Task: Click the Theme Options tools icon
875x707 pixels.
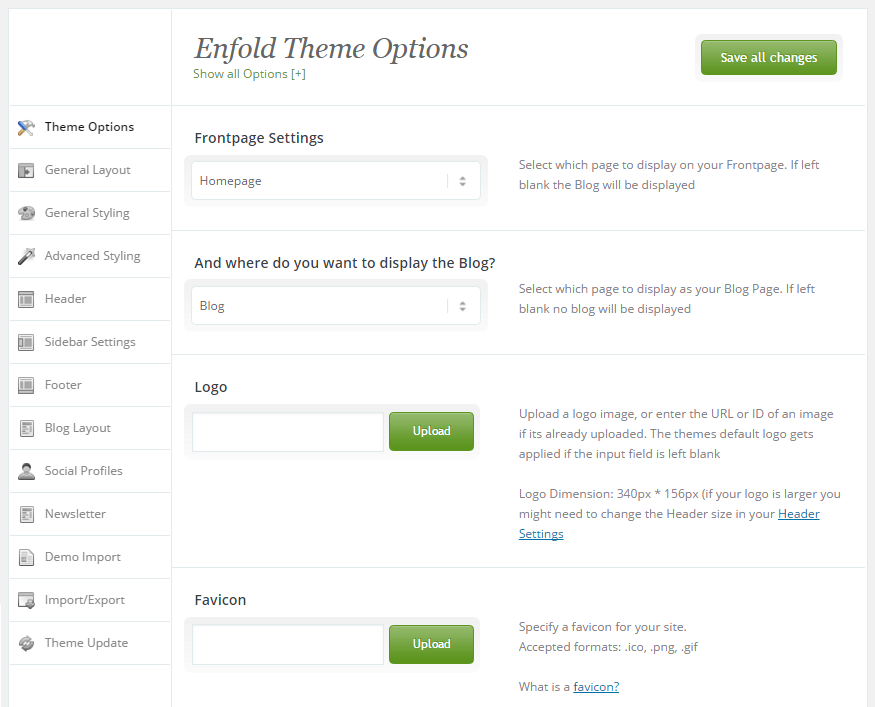Action: (26, 128)
